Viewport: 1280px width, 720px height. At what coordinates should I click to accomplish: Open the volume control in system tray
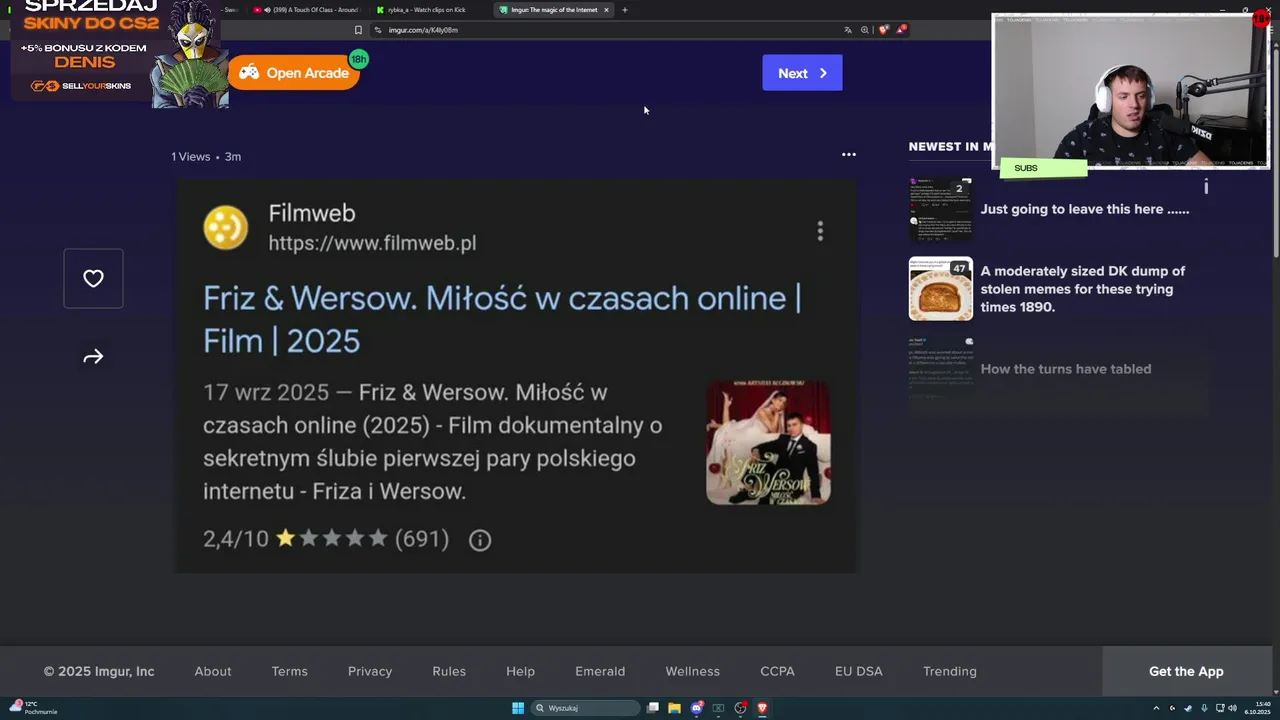pos(1232,708)
